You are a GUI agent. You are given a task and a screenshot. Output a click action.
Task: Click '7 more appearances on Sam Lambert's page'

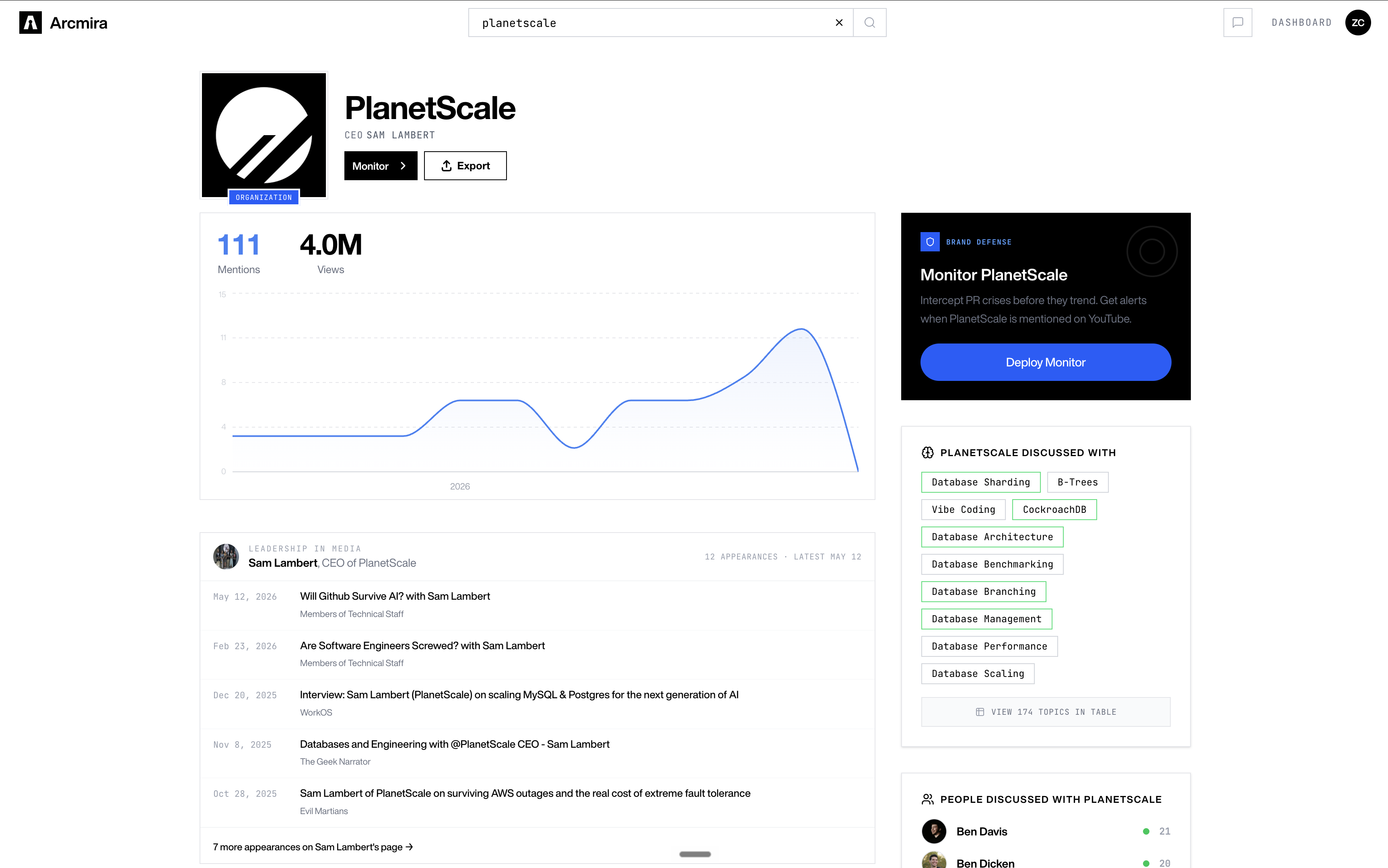click(313, 847)
